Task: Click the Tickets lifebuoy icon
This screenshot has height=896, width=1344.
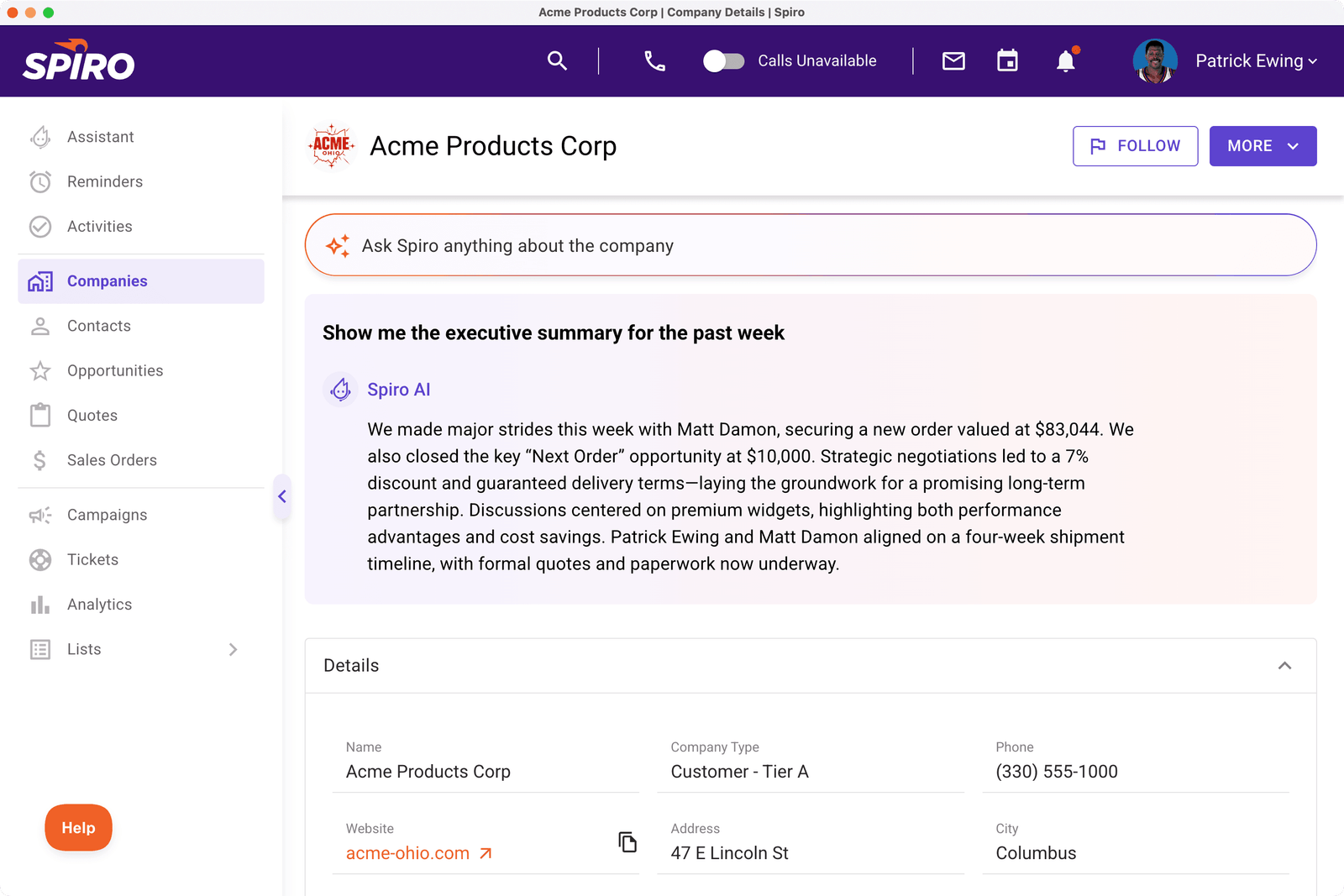Action: pyautogui.click(x=40, y=560)
